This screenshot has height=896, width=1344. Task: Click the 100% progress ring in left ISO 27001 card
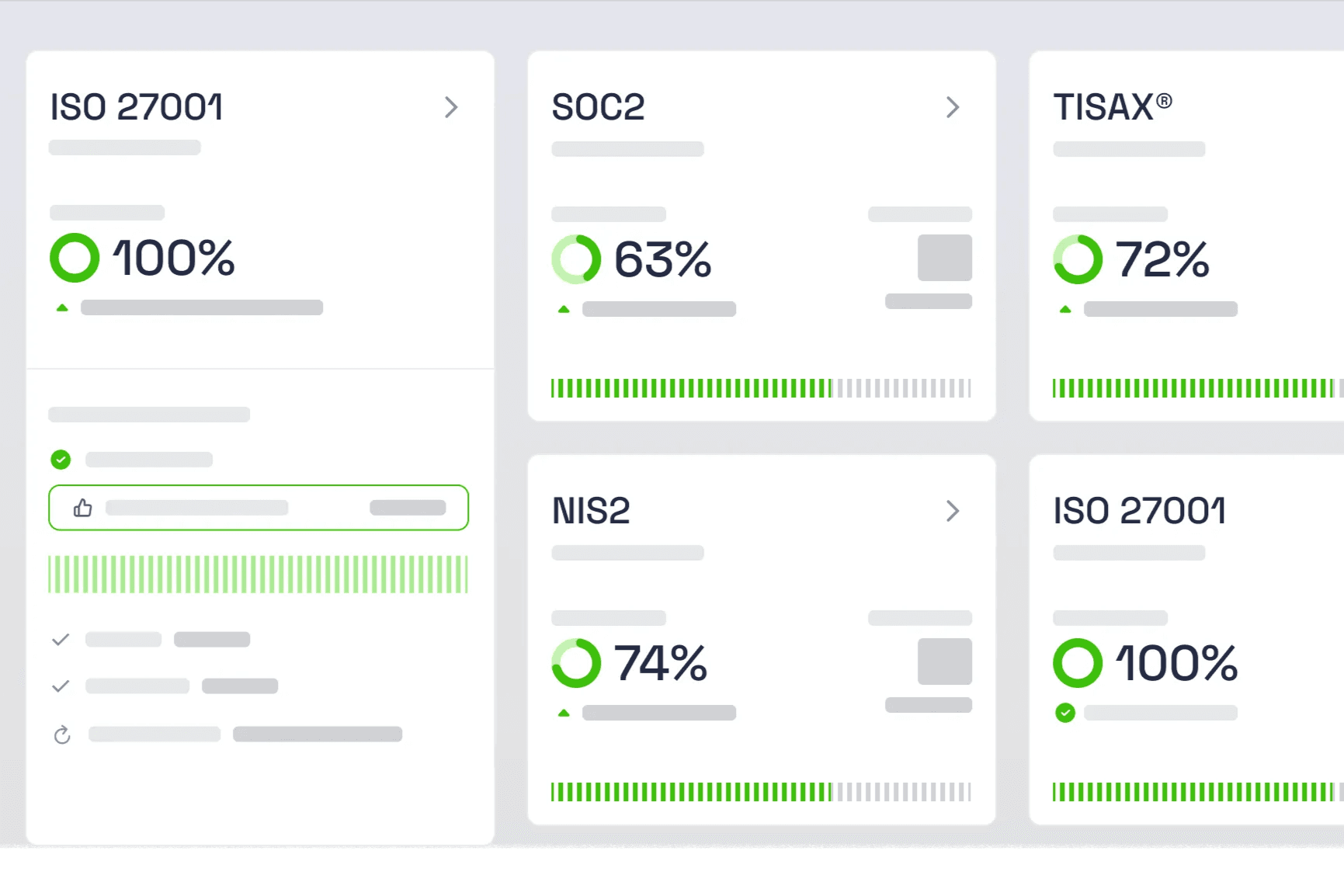coord(75,258)
